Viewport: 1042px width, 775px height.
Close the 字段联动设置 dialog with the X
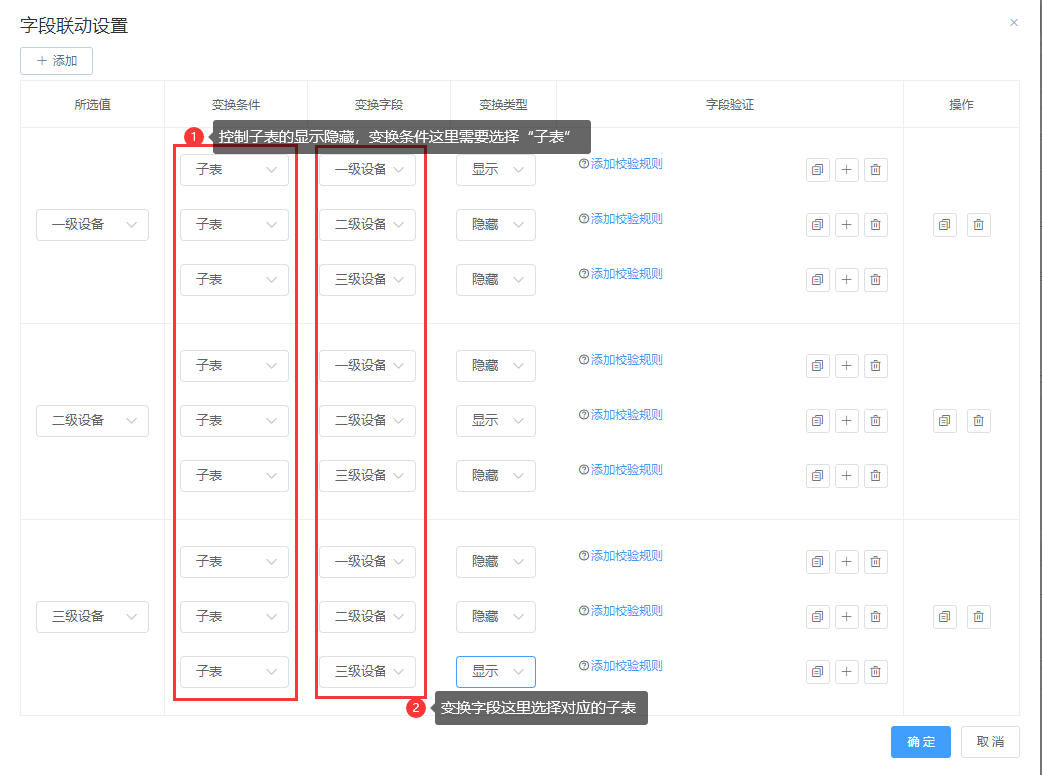tap(1014, 22)
